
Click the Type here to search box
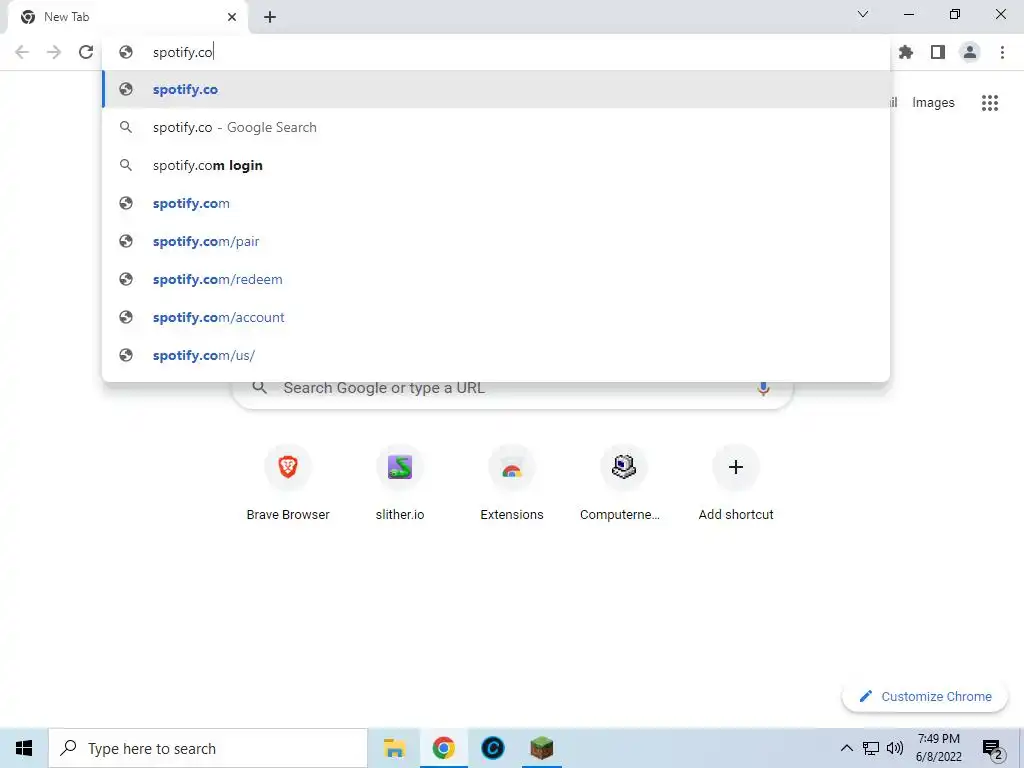click(208, 748)
